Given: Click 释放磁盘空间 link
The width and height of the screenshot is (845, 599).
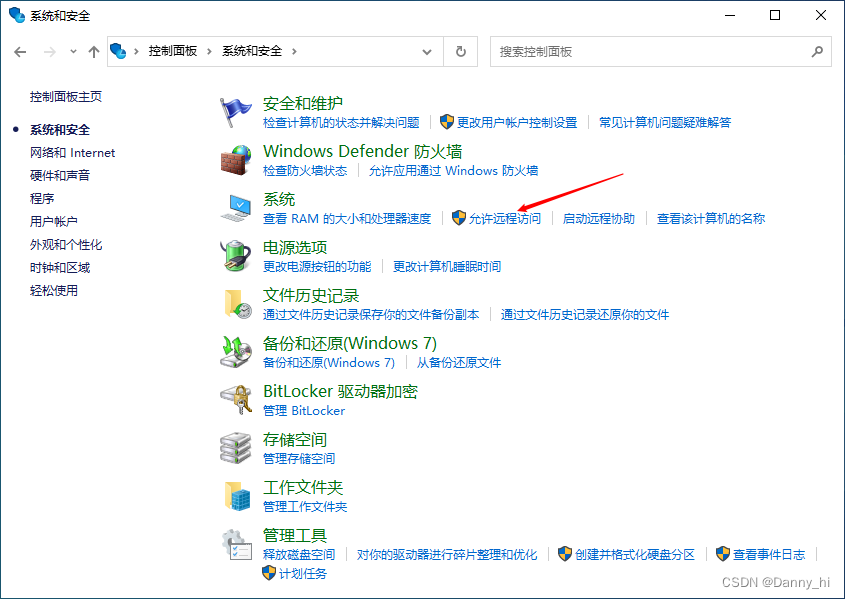Looking at the screenshot, I should click(x=299, y=555).
